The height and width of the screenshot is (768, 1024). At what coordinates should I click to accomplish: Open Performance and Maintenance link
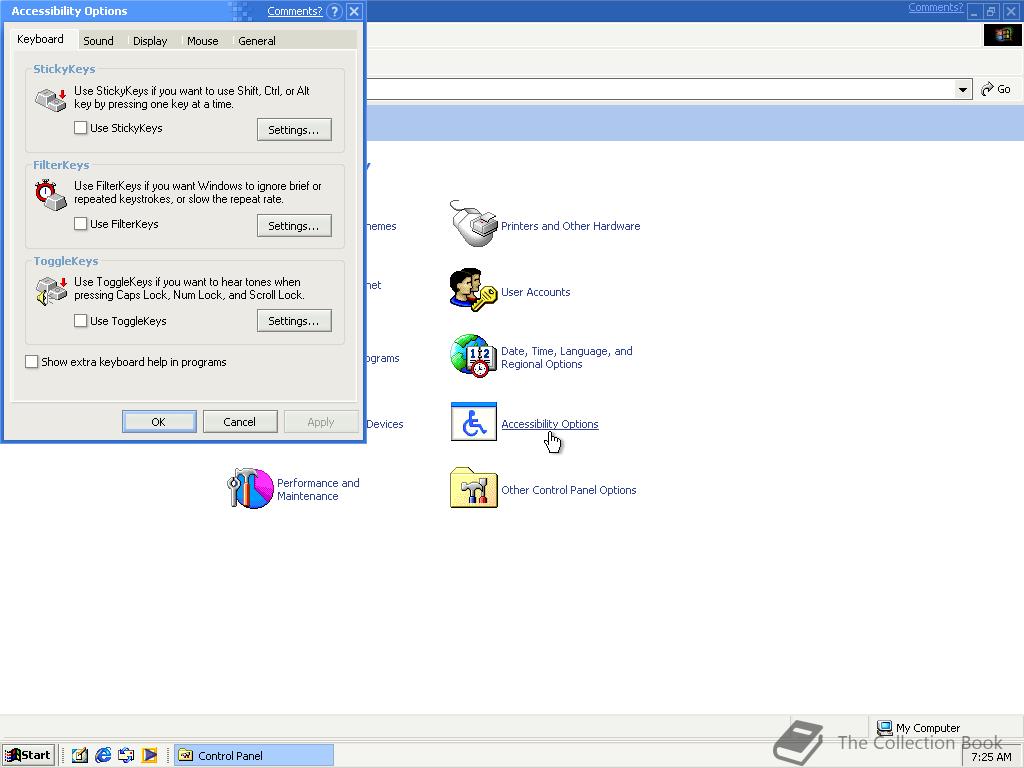tap(318, 489)
